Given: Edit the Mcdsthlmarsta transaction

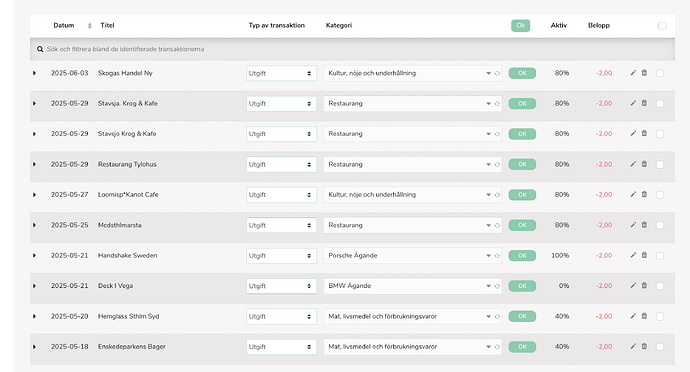Looking at the screenshot, I should click(633, 225).
